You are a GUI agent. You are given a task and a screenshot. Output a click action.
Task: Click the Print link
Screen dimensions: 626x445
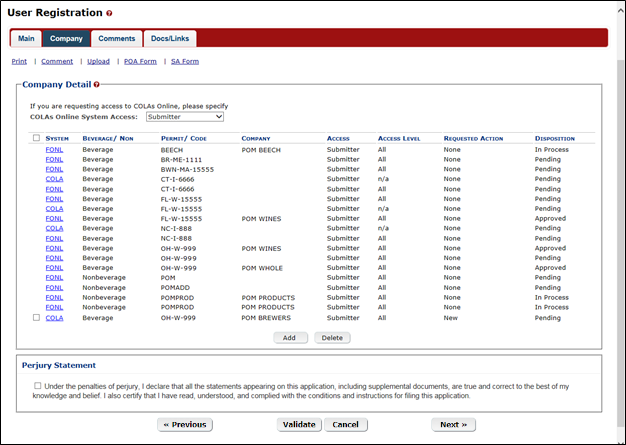[19, 61]
